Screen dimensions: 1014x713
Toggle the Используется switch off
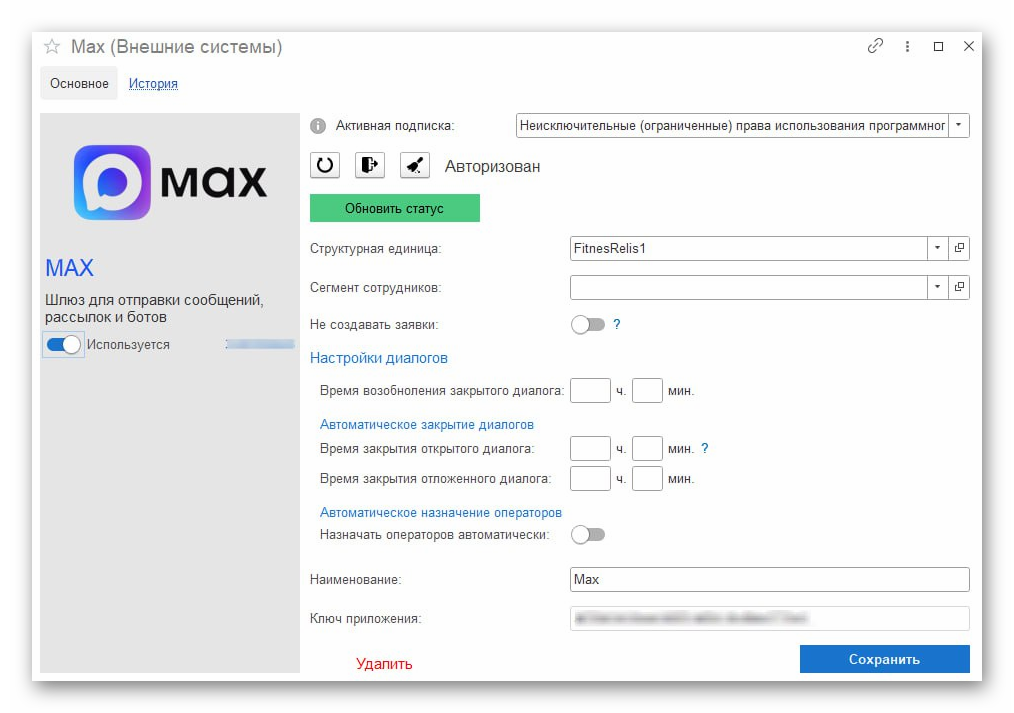click(x=63, y=345)
